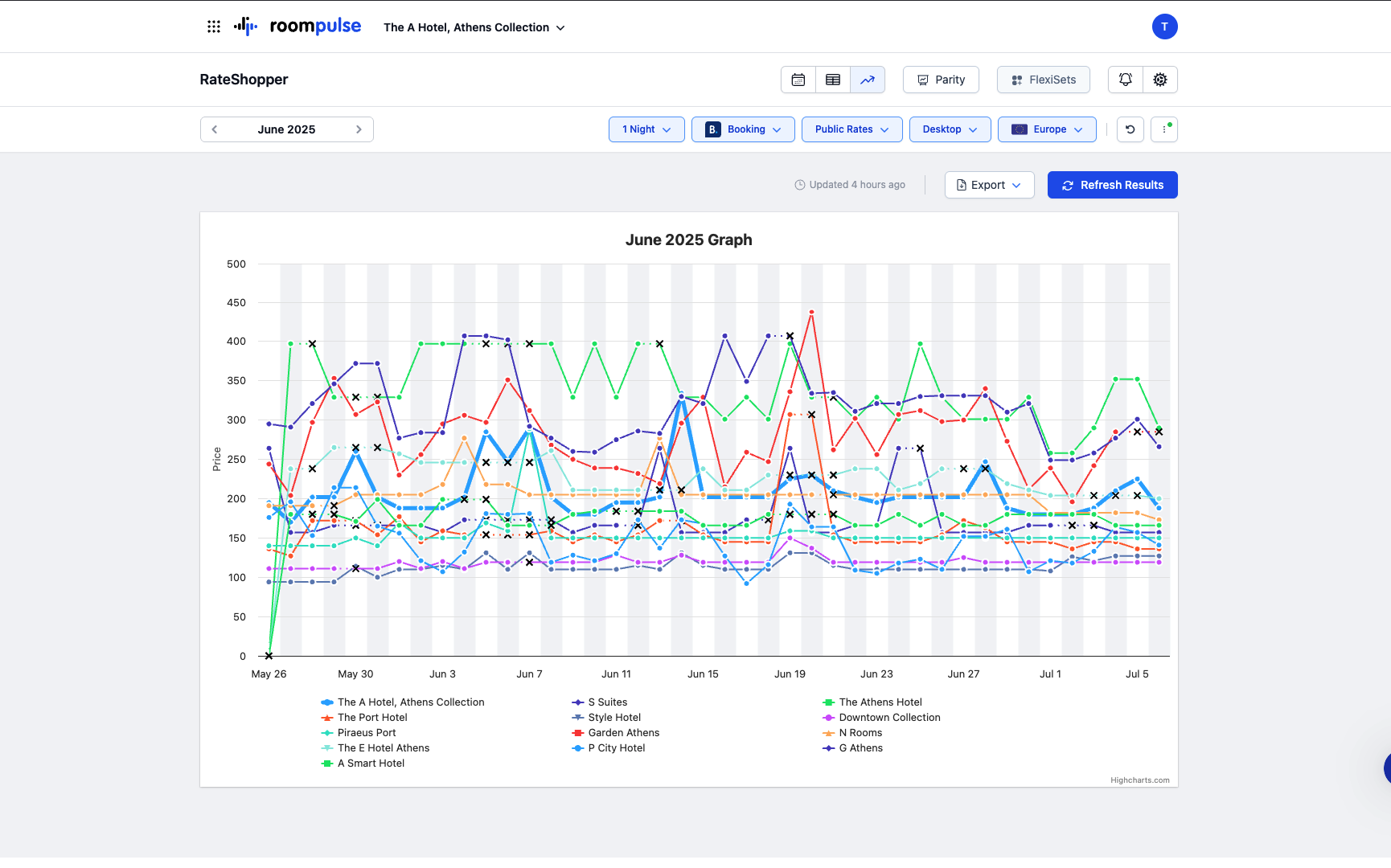The width and height of the screenshot is (1391, 868).
Task: Hide S Suites line in legend
Action: tap(607, 702)
